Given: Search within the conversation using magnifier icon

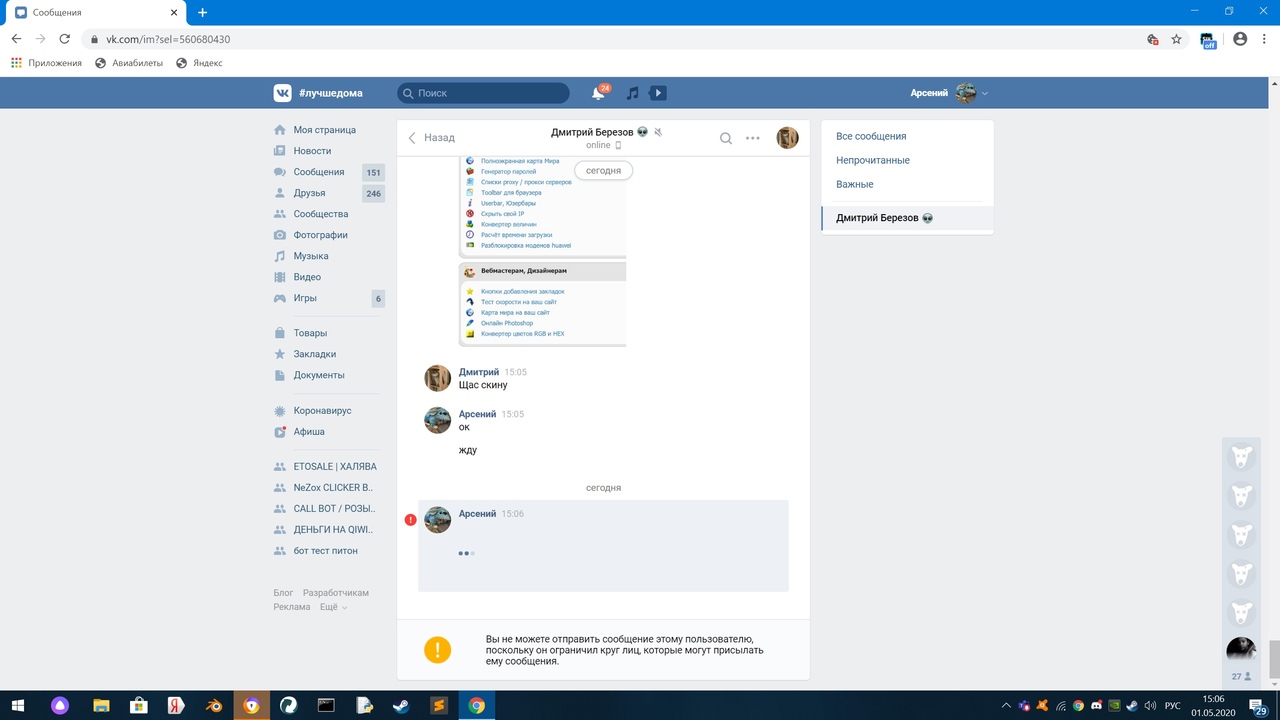Looking at the screenshot, I should [726, 138].
